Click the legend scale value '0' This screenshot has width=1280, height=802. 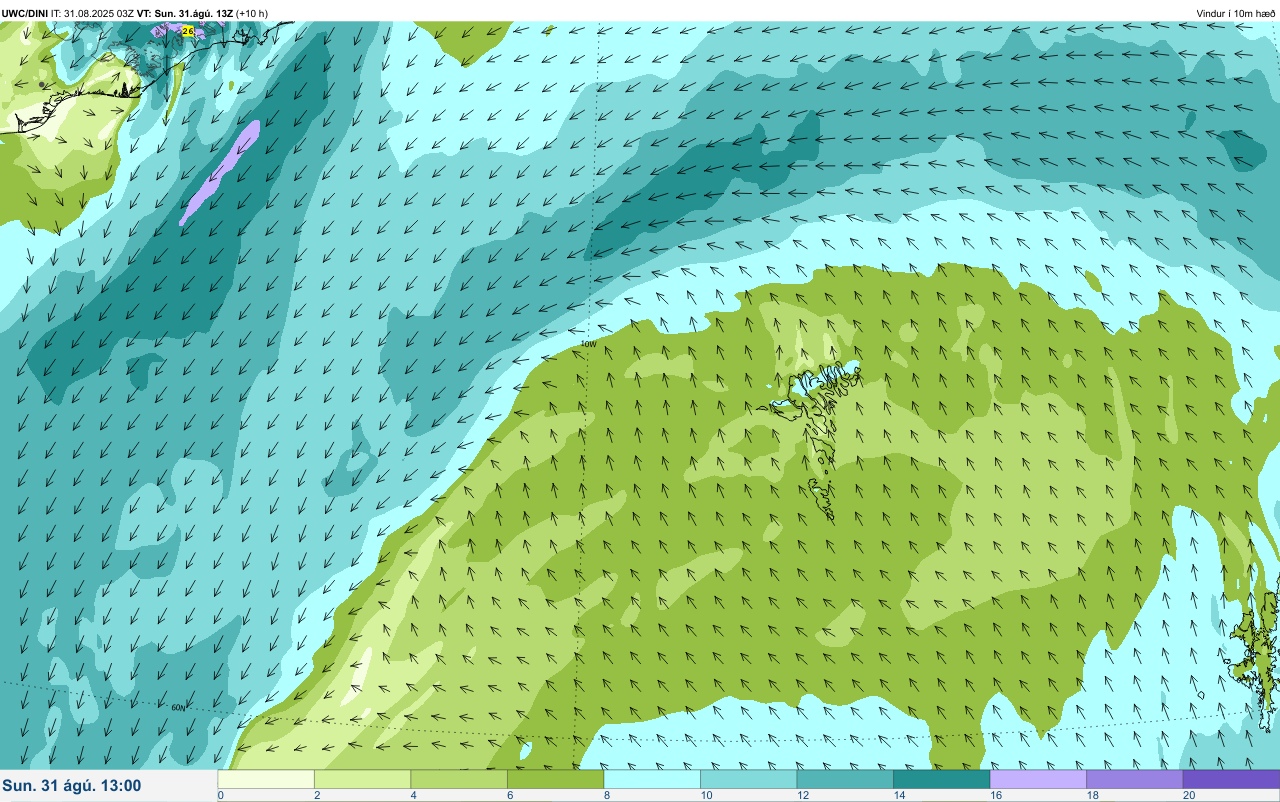(220, 796)
